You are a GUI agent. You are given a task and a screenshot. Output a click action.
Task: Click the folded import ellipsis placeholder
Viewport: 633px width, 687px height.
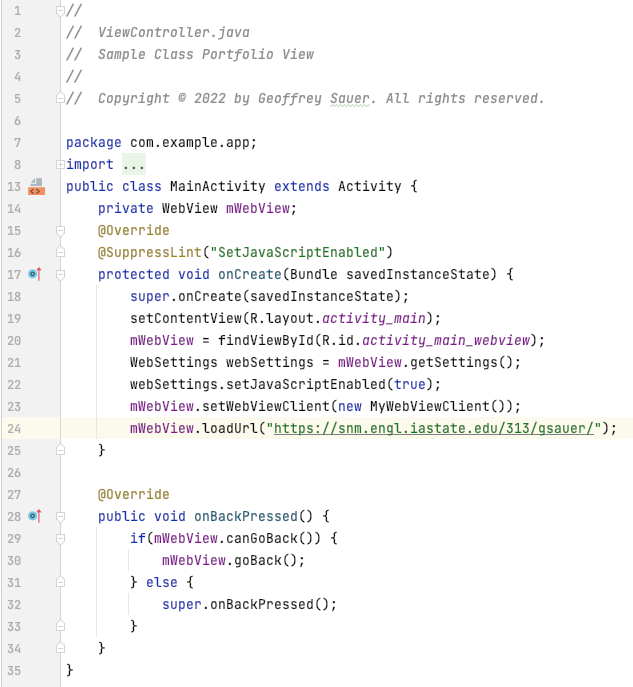(x=134, y=165)
